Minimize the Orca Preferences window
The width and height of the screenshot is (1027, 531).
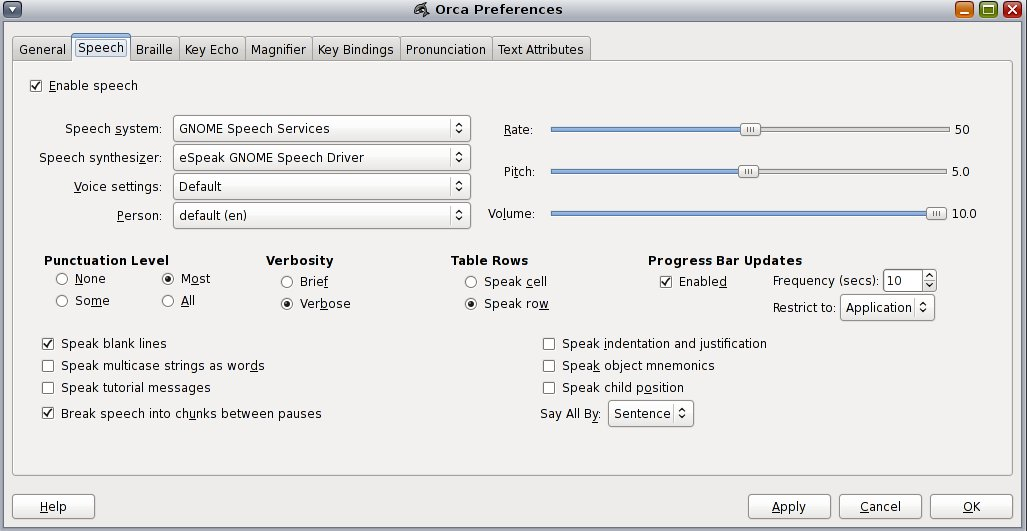pos(964,9)
